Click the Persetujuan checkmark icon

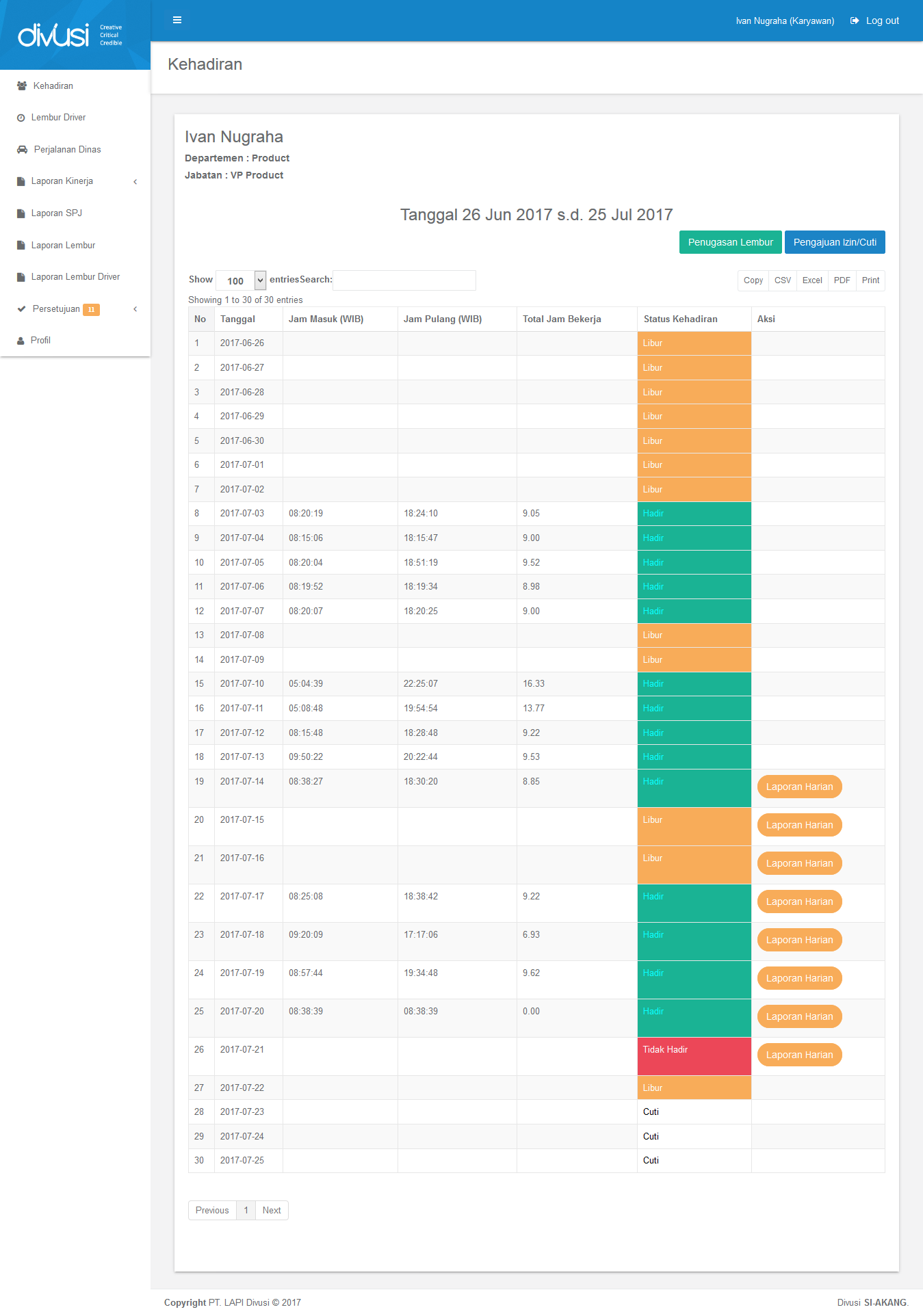21,309
